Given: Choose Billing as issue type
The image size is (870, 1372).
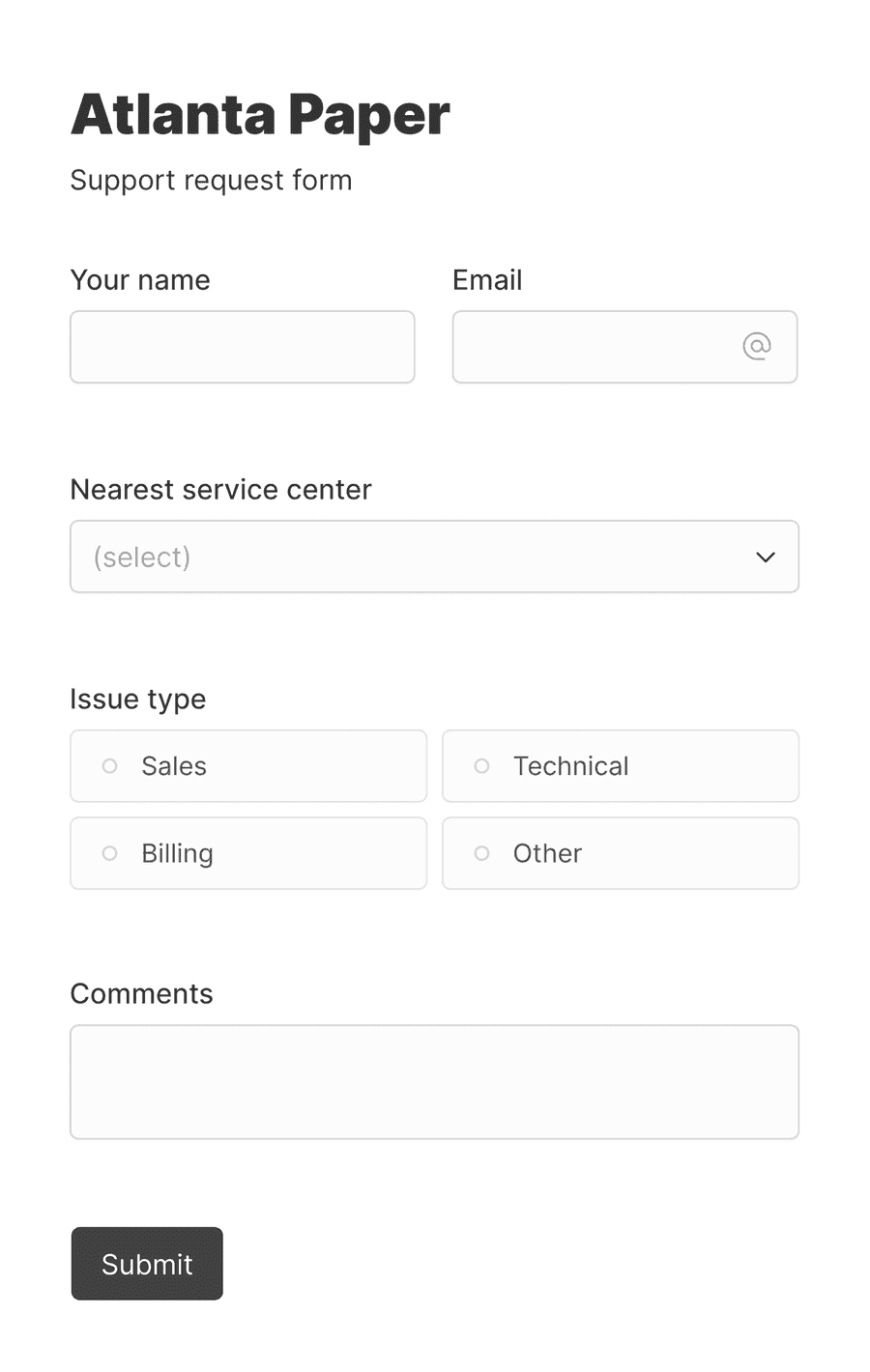Looking at the screenshot, I should coord(248,853).
